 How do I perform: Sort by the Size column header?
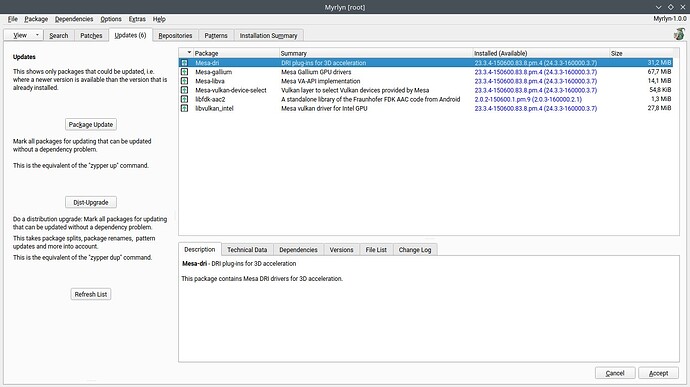[x=641, y=53]
